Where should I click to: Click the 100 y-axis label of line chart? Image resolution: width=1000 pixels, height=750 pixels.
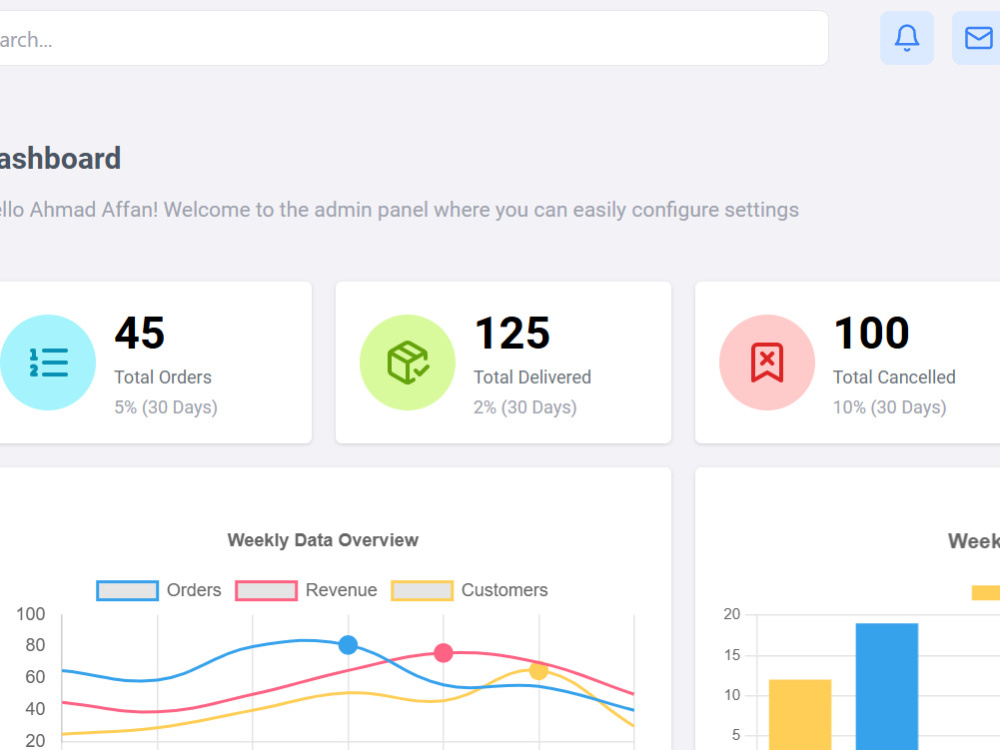pyautogui.click(x=31, y=614)
